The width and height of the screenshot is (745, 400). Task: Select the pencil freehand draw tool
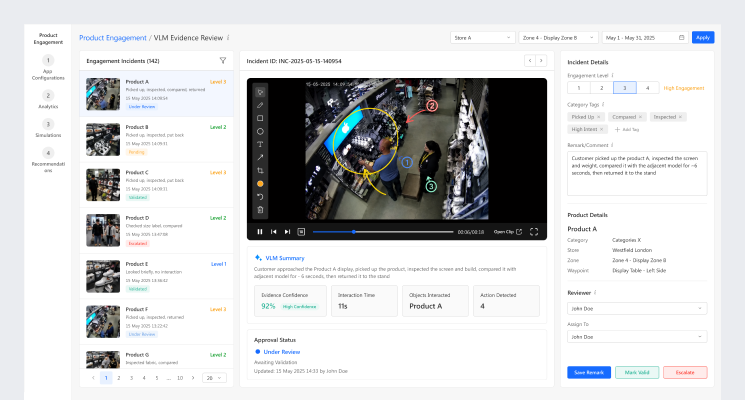[x=260, y=105]
